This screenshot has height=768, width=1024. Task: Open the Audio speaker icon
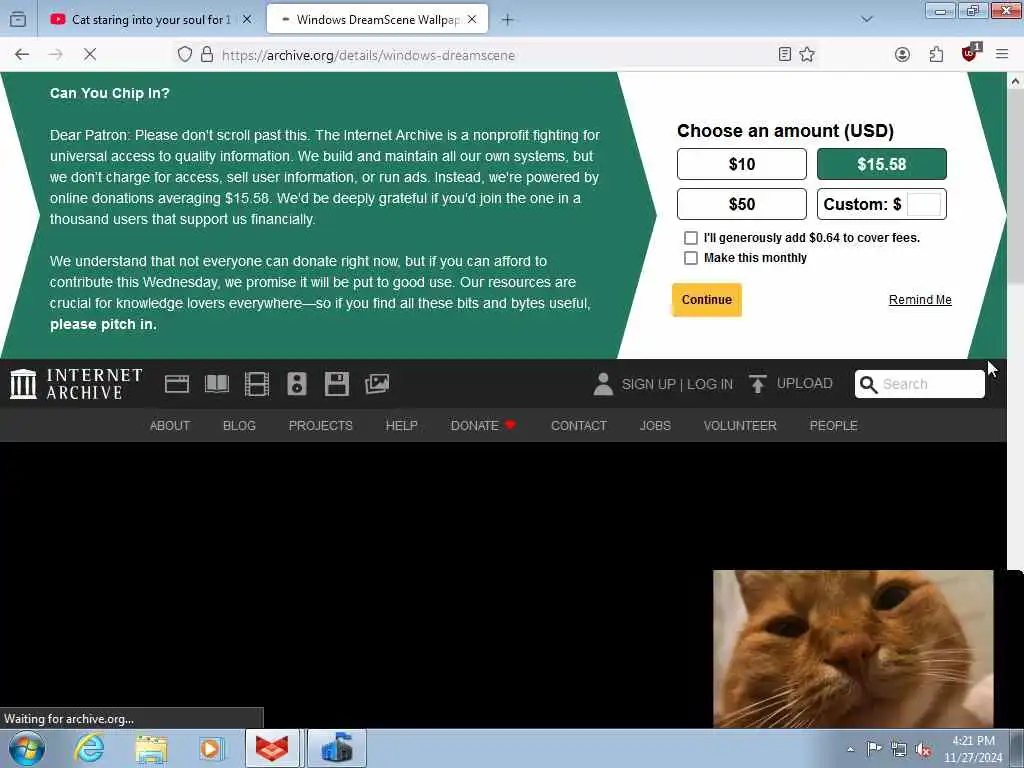click(296, 384)
